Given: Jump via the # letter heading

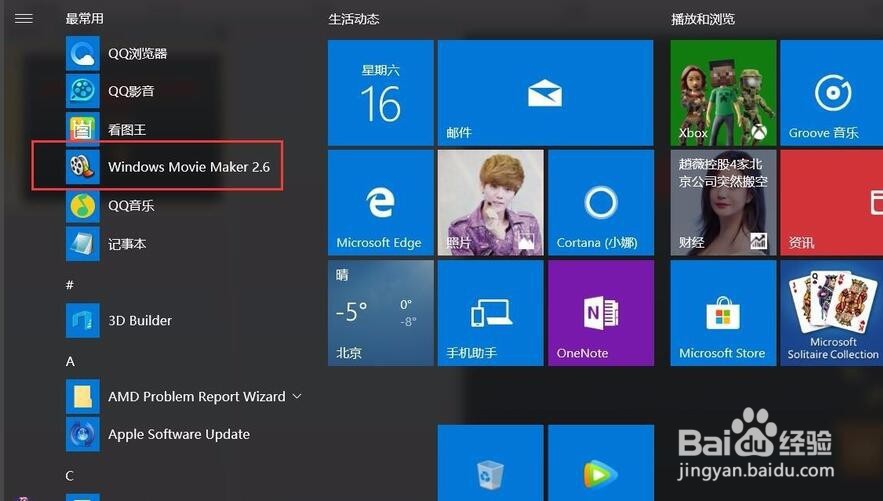Looking at the screenshot, I should click(x=70, y=285).
